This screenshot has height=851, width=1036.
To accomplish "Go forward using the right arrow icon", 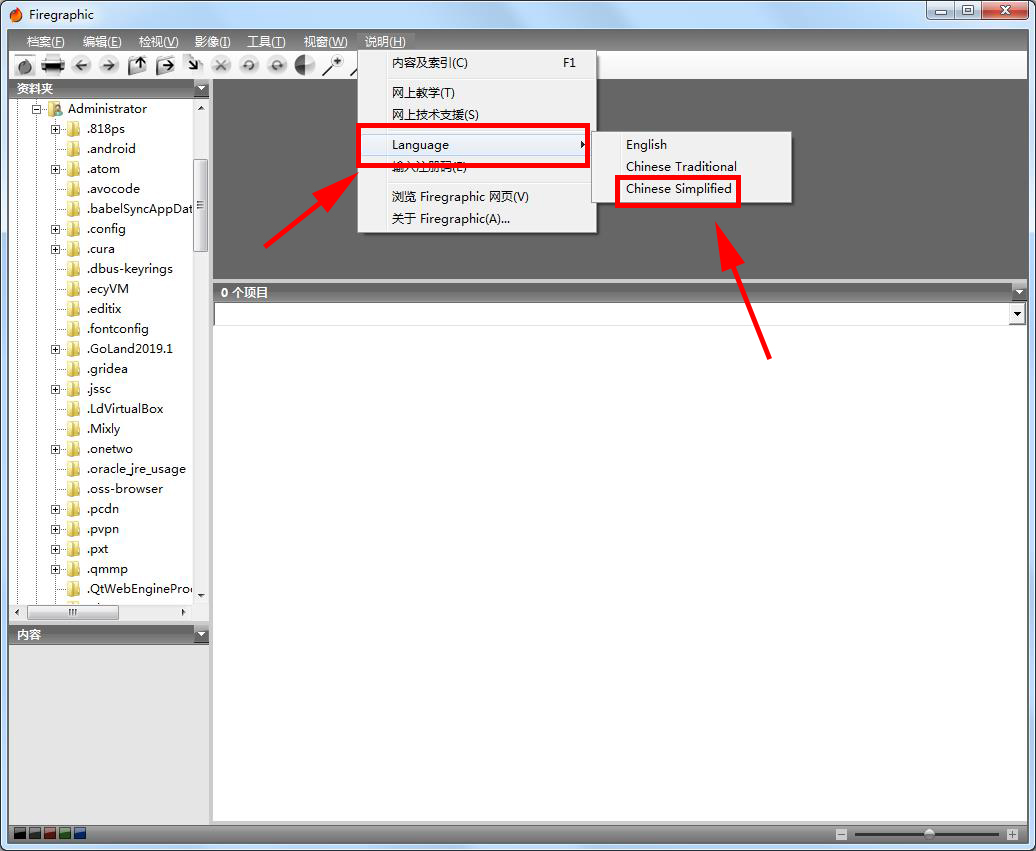I will pos(109,65).
